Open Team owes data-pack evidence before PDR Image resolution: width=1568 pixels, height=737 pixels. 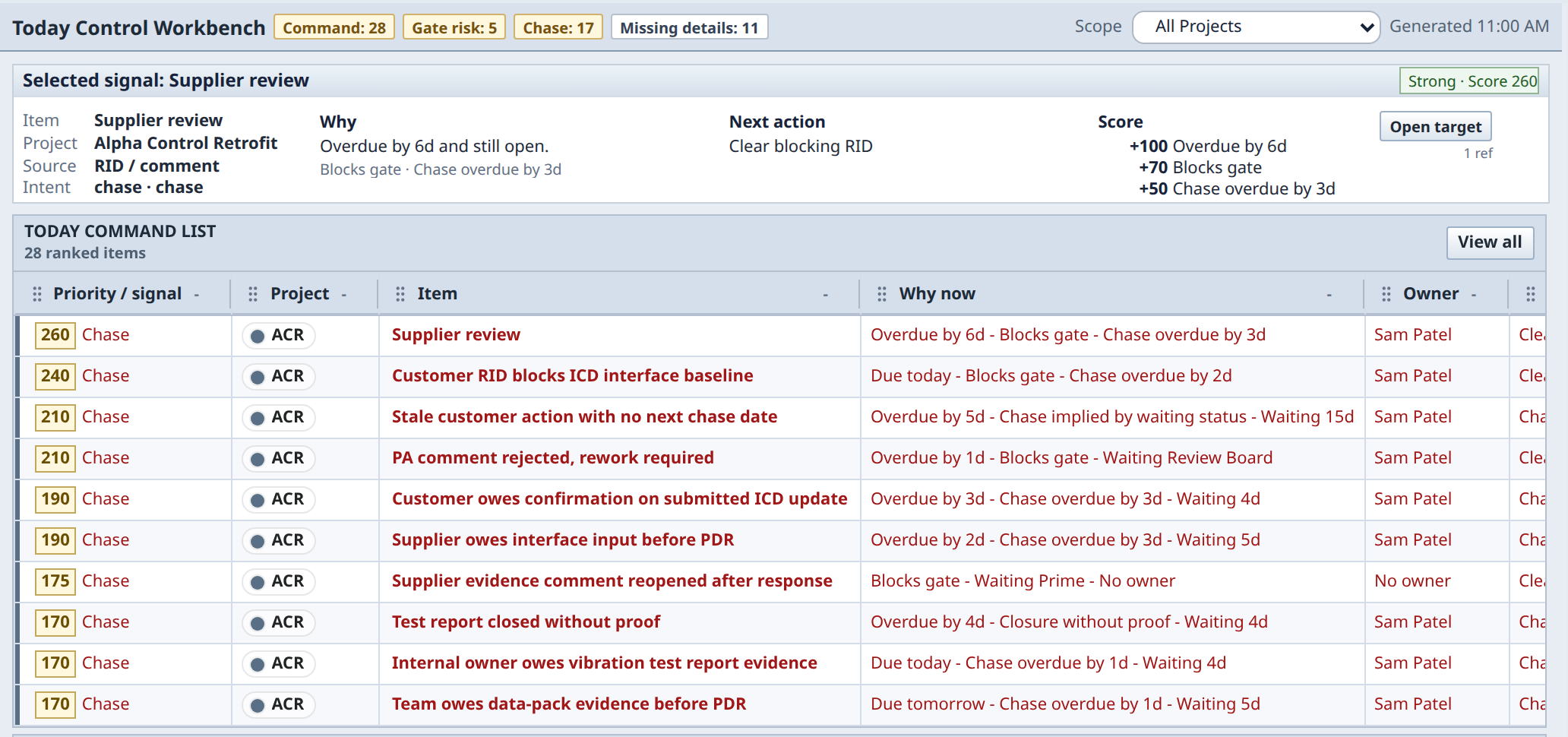click(x=569, y=704)
